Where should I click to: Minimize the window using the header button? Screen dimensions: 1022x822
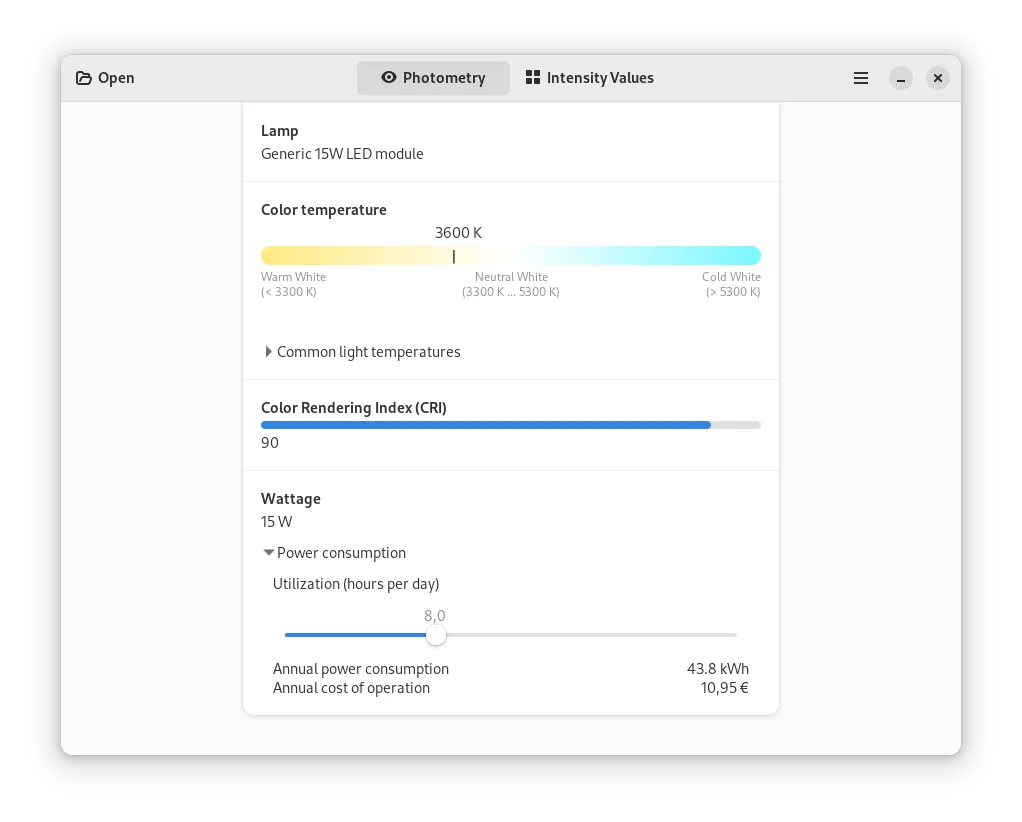click(901, 78)
